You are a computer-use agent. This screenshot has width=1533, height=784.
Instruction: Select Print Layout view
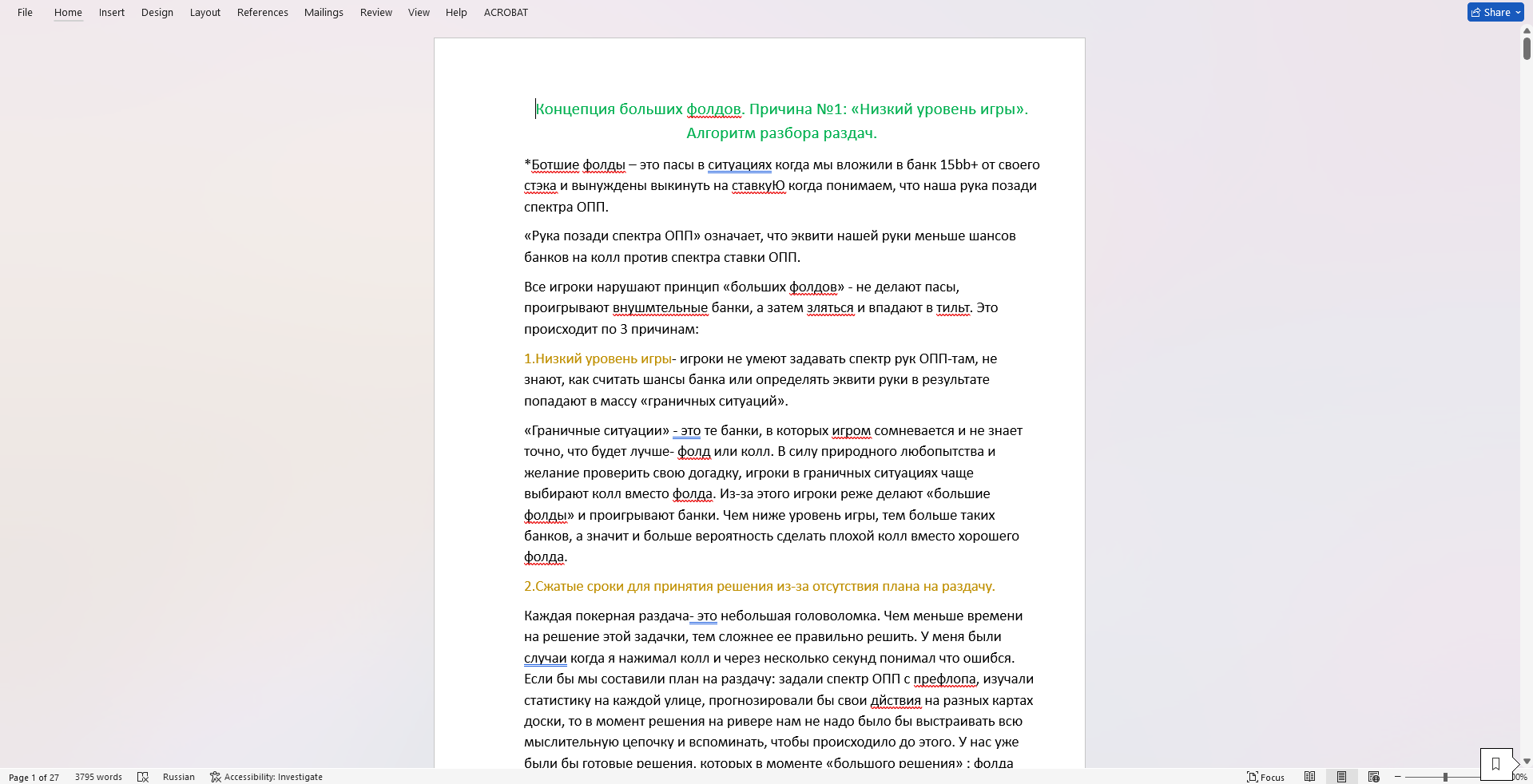pyautogui.click(x=1342, y=777)
